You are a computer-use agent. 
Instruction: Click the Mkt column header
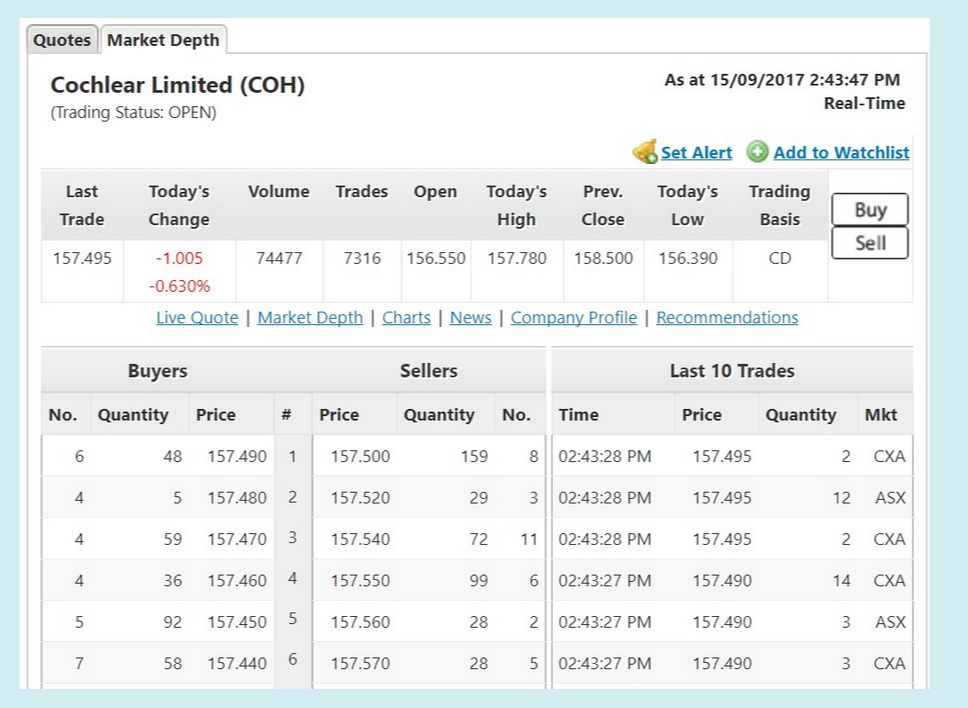[880, 415]
